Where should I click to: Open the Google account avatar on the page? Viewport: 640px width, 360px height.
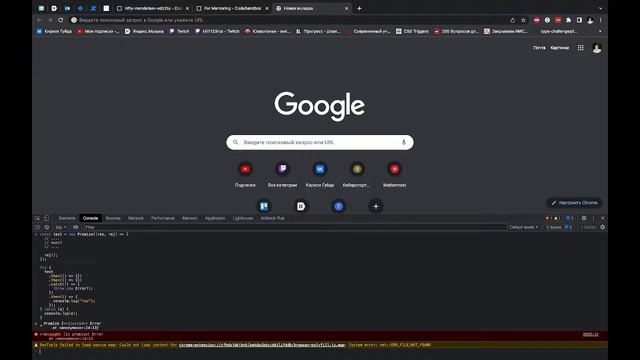click(597, 48)
